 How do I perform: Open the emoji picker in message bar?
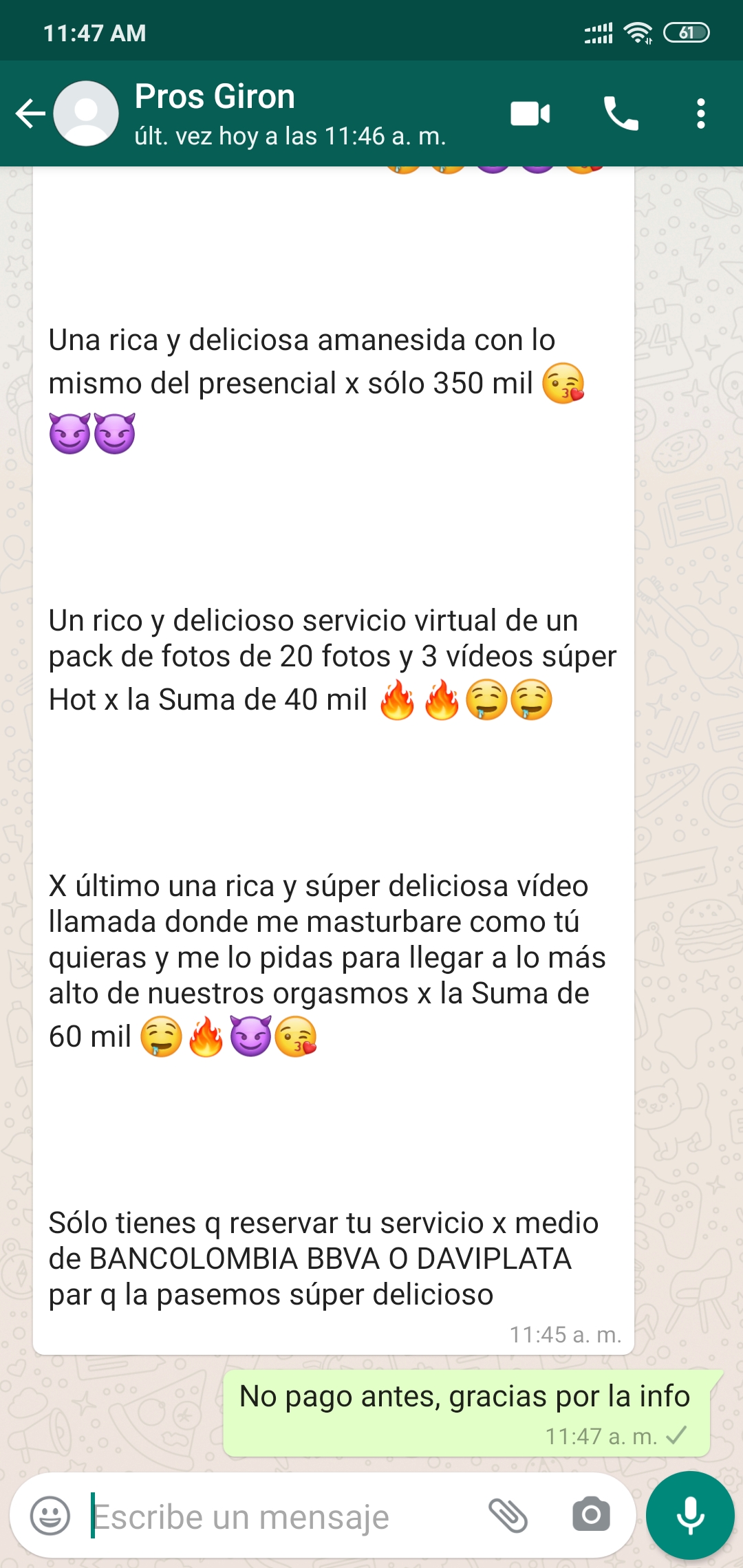[50, 1515]
